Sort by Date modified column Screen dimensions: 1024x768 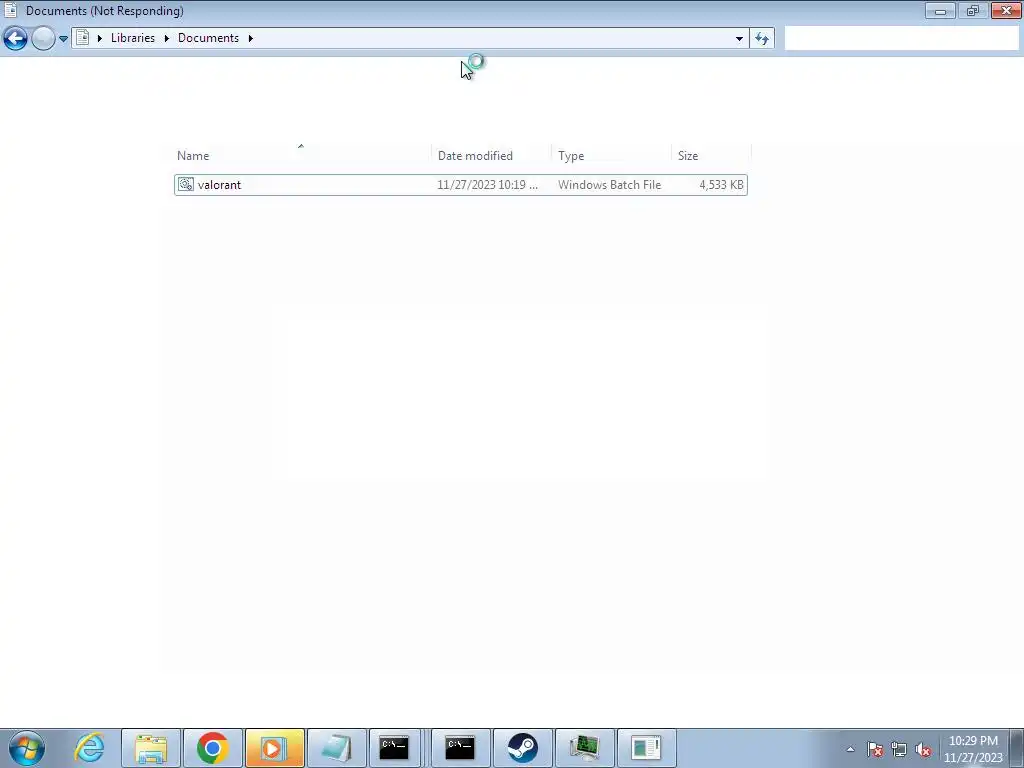point(475,155)
